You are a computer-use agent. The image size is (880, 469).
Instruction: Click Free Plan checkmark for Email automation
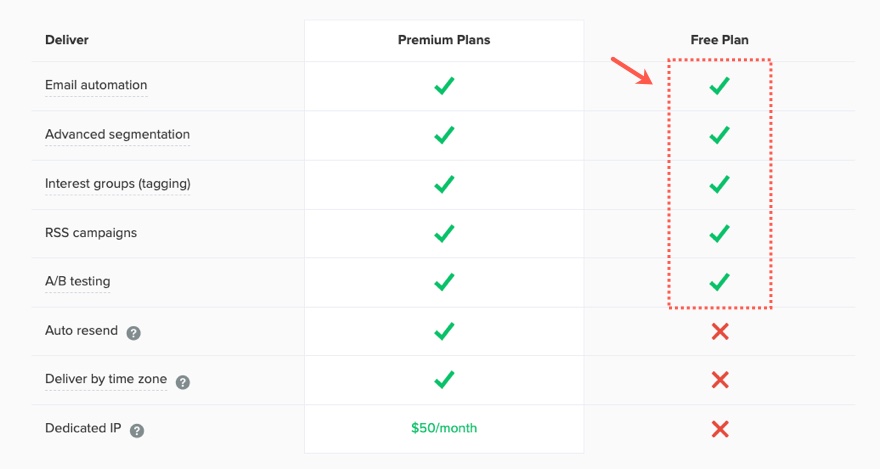pos(719,86)
